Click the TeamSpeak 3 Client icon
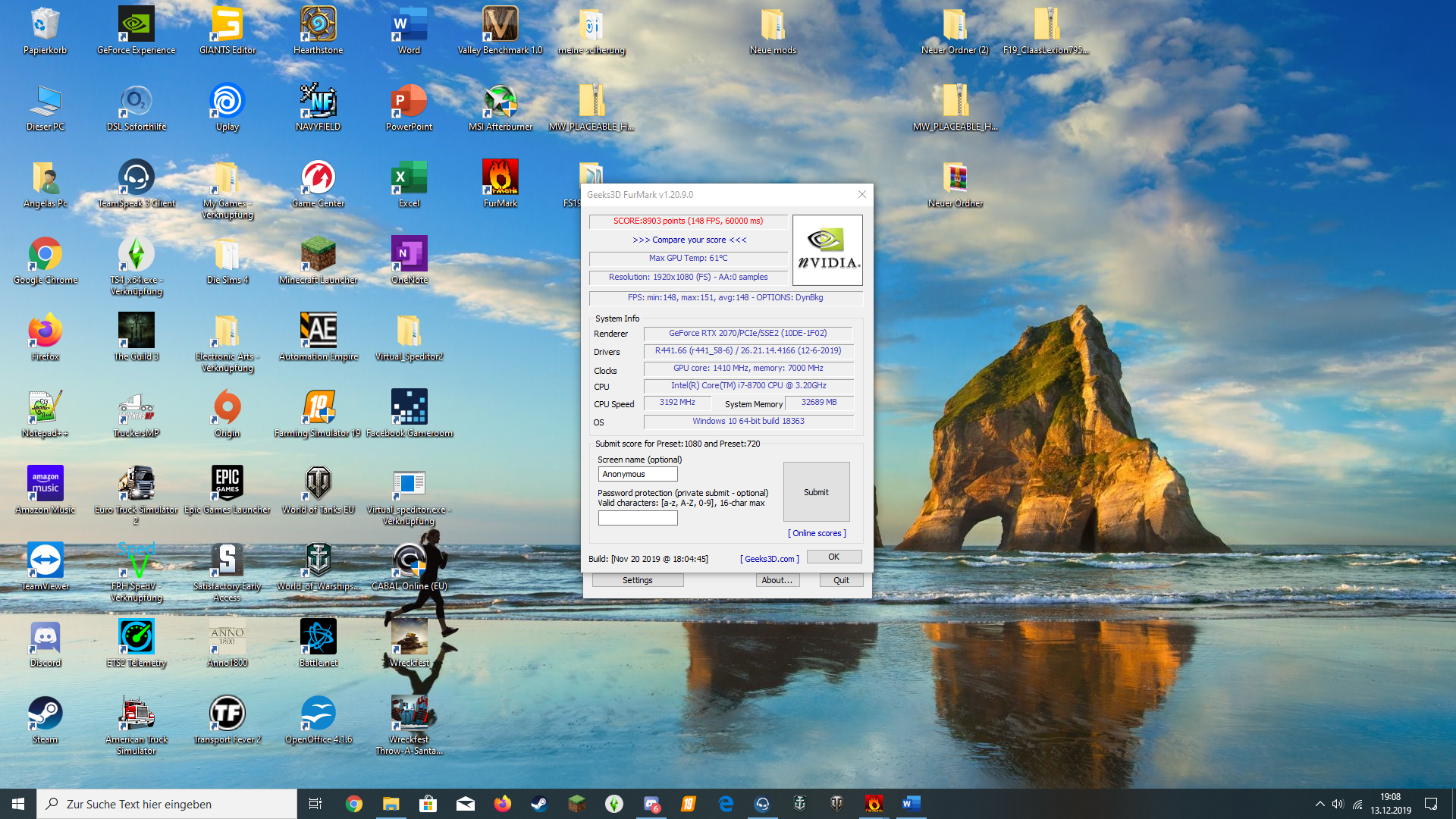Screen dimensions: 1456x819 click(136, 184)
